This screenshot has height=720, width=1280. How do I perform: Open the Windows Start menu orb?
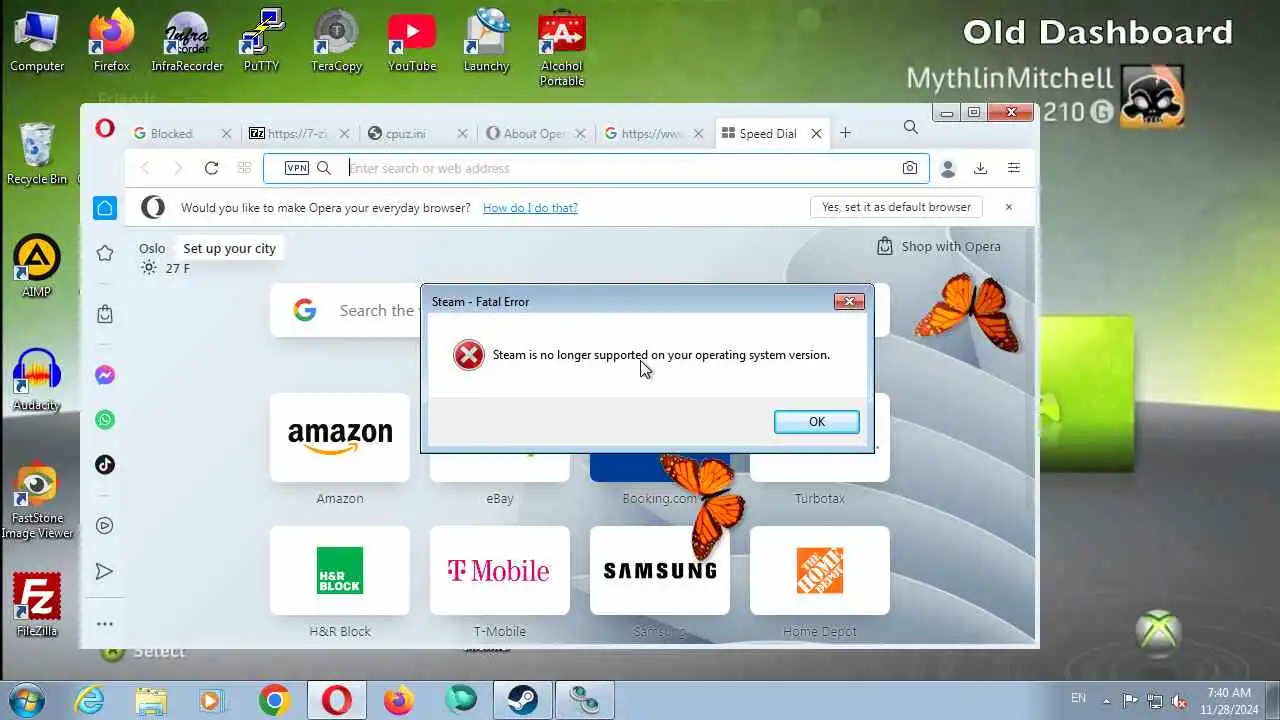26,699
